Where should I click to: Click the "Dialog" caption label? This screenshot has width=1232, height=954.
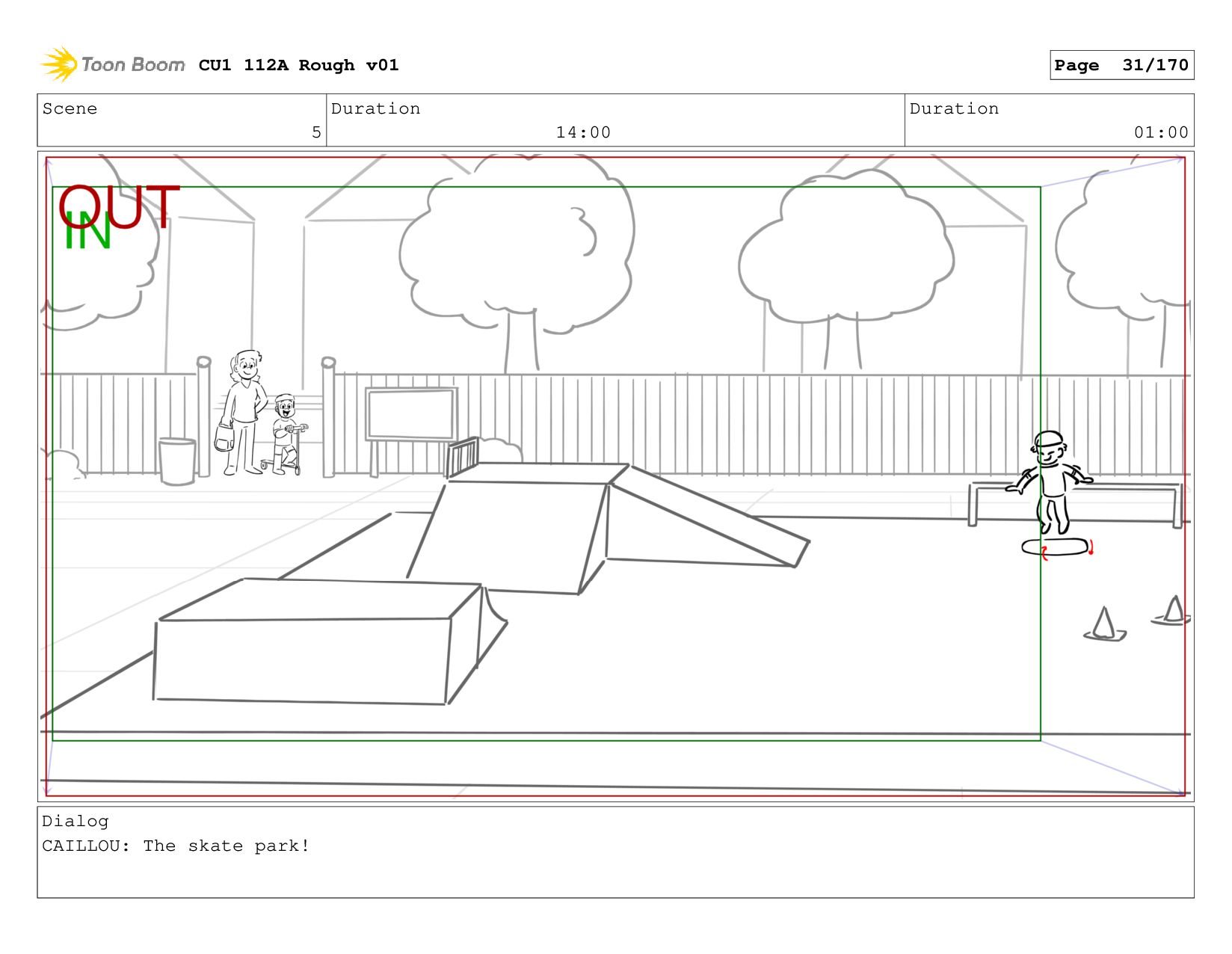(75, 821)
